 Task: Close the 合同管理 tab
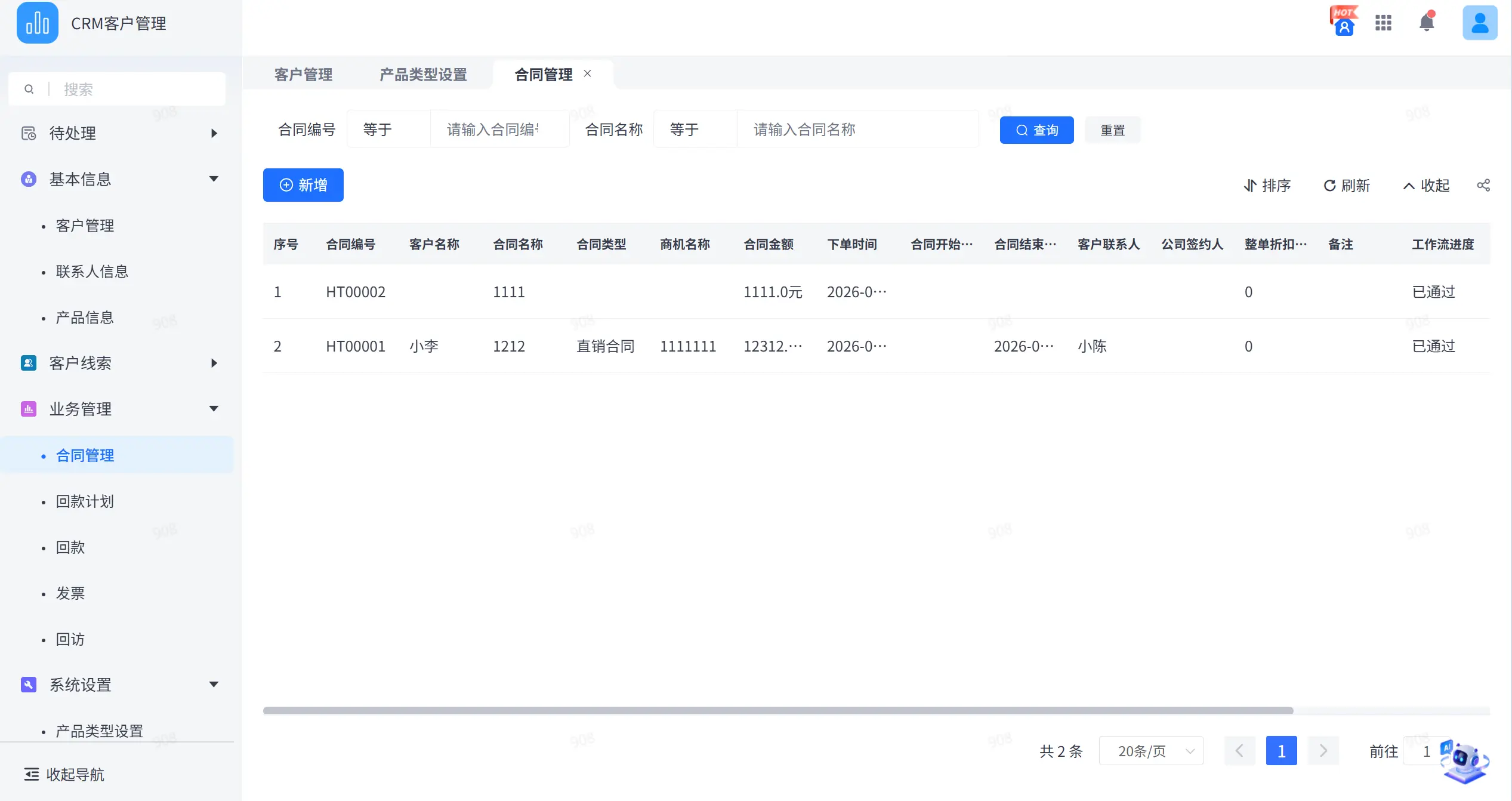pos(588,73)
